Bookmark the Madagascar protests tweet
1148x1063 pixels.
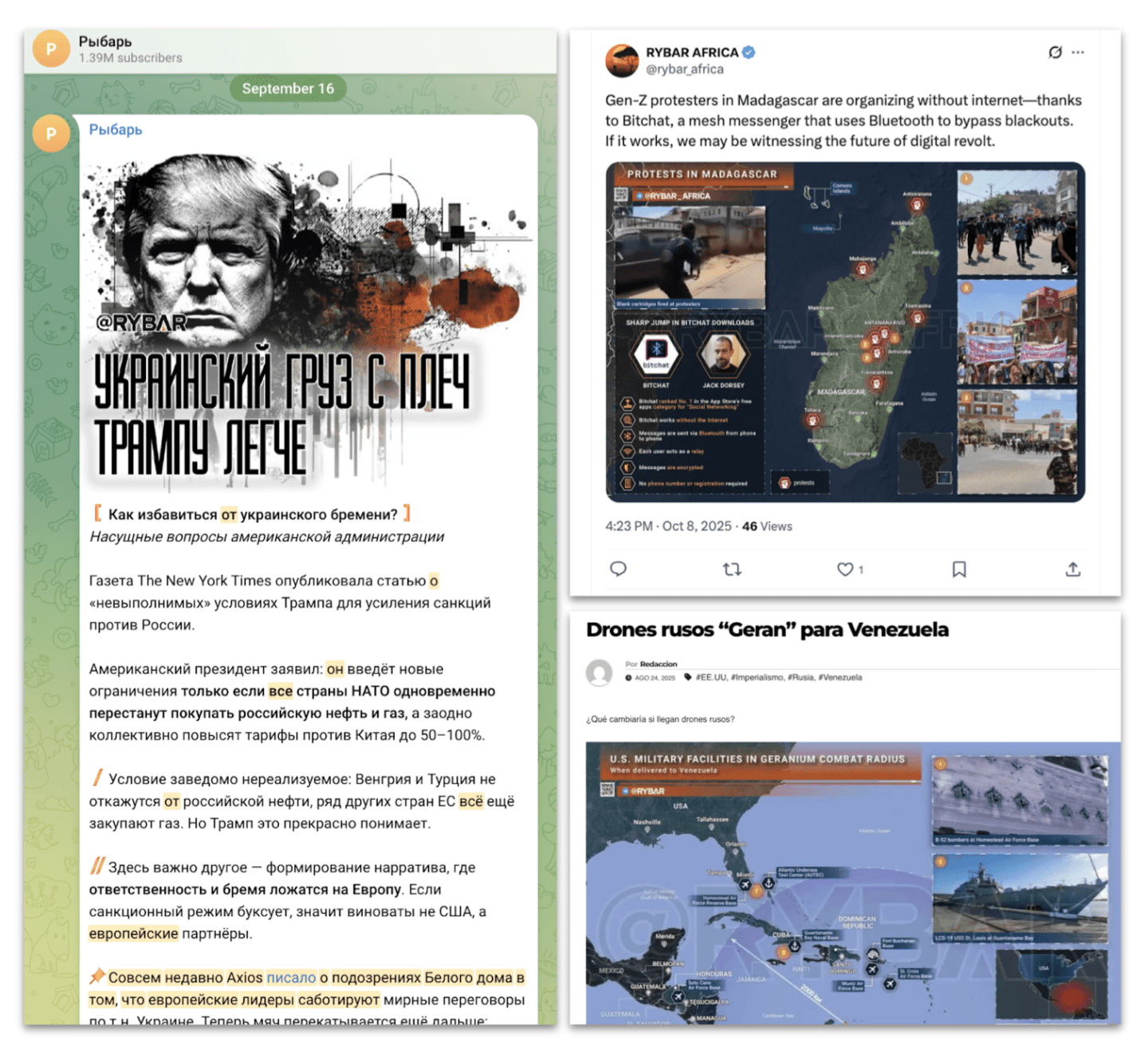point(959,569)
